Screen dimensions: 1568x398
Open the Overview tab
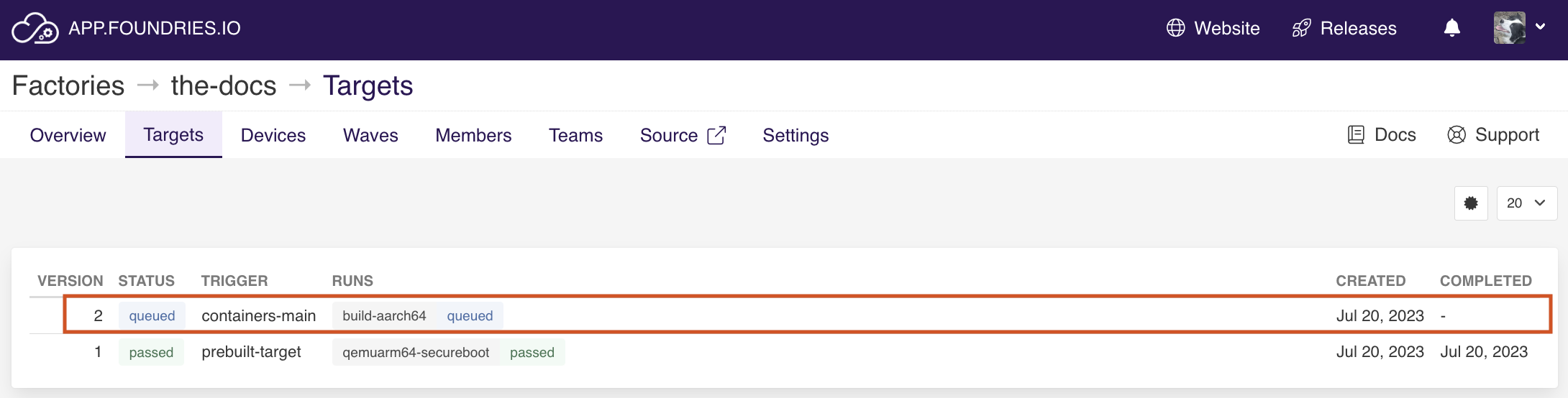click(x=68, y=135)
